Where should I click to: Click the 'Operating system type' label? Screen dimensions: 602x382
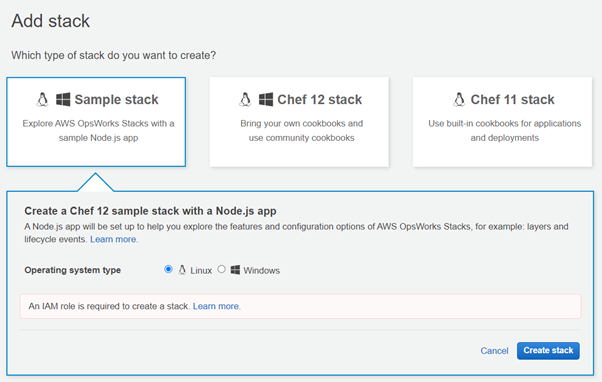click(x=73, y=270)
